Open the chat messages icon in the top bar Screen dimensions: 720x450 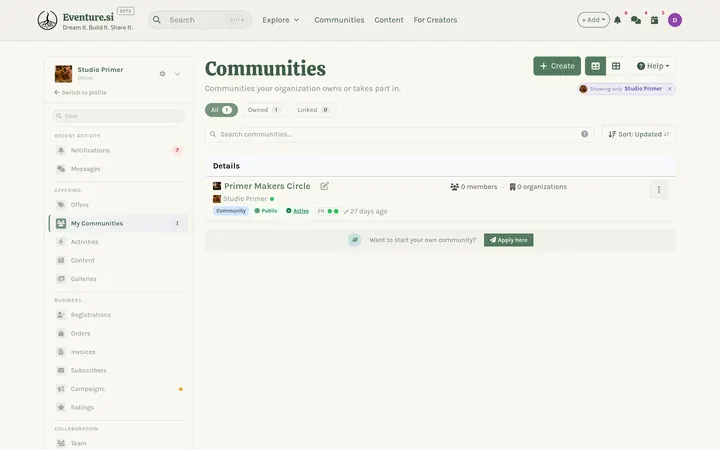tap(636, 20)
